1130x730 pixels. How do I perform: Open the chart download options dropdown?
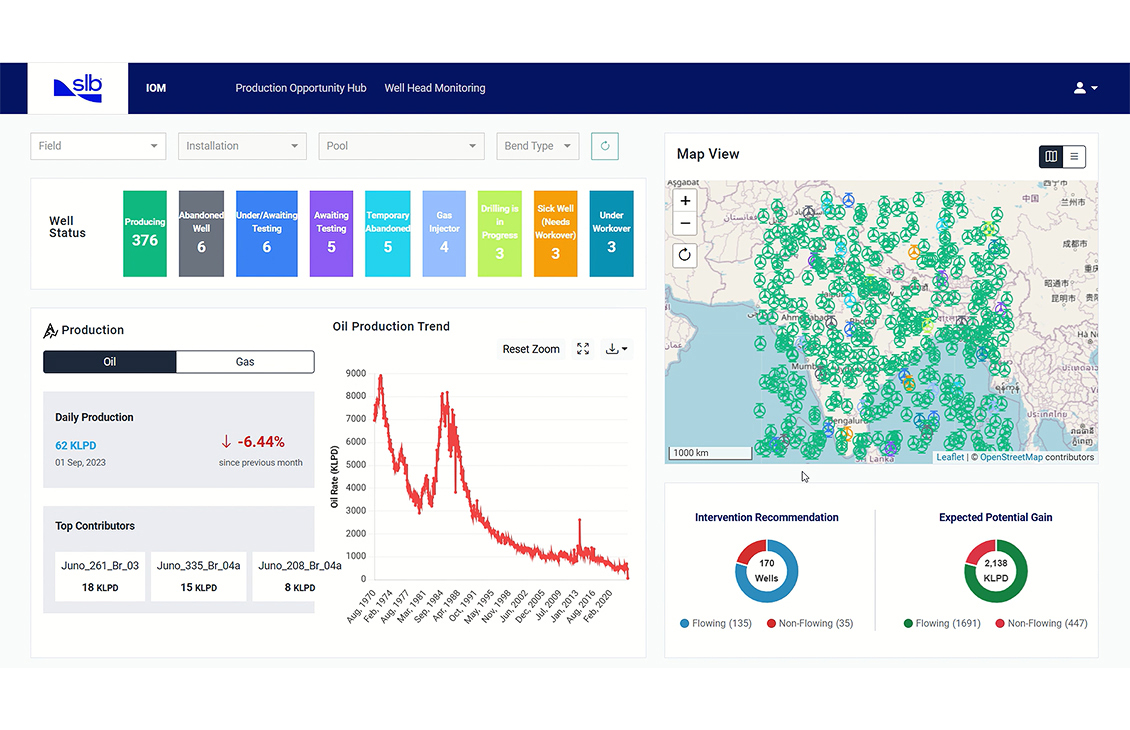point(616,349)
